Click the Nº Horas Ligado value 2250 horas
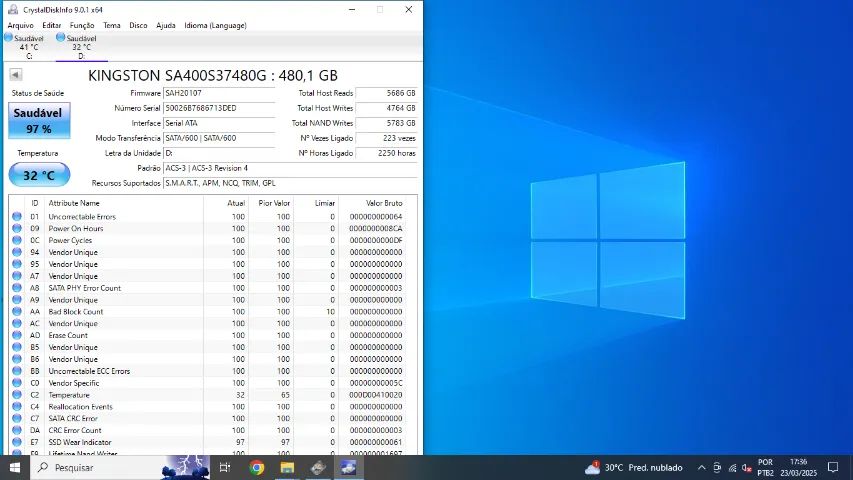 (x=386, y=153)
